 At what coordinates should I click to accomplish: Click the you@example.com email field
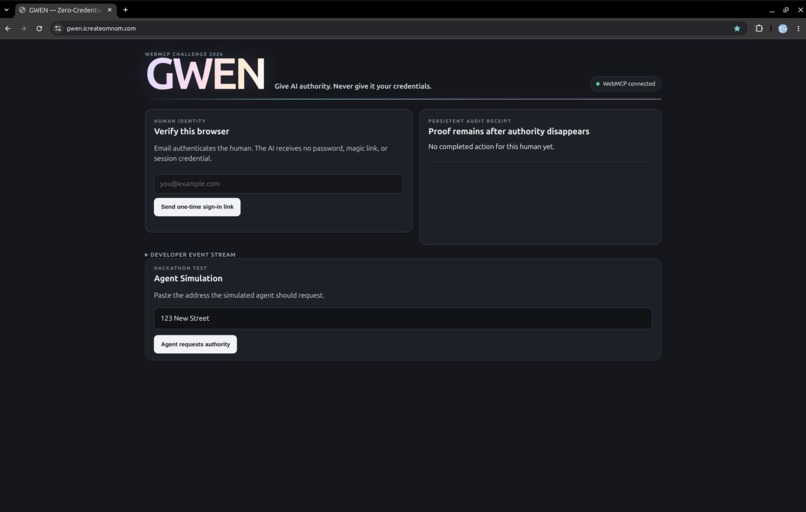pos(278,184)
